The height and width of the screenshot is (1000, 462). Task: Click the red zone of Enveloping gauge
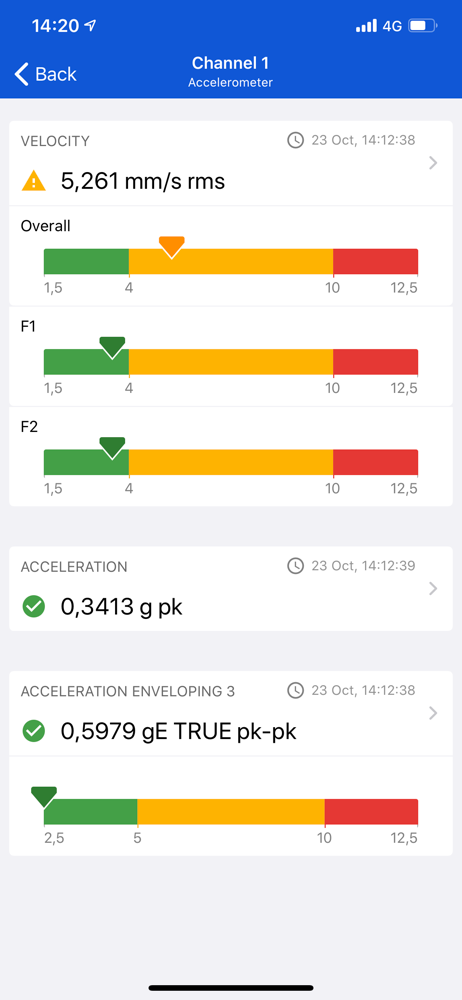point(371,811)
